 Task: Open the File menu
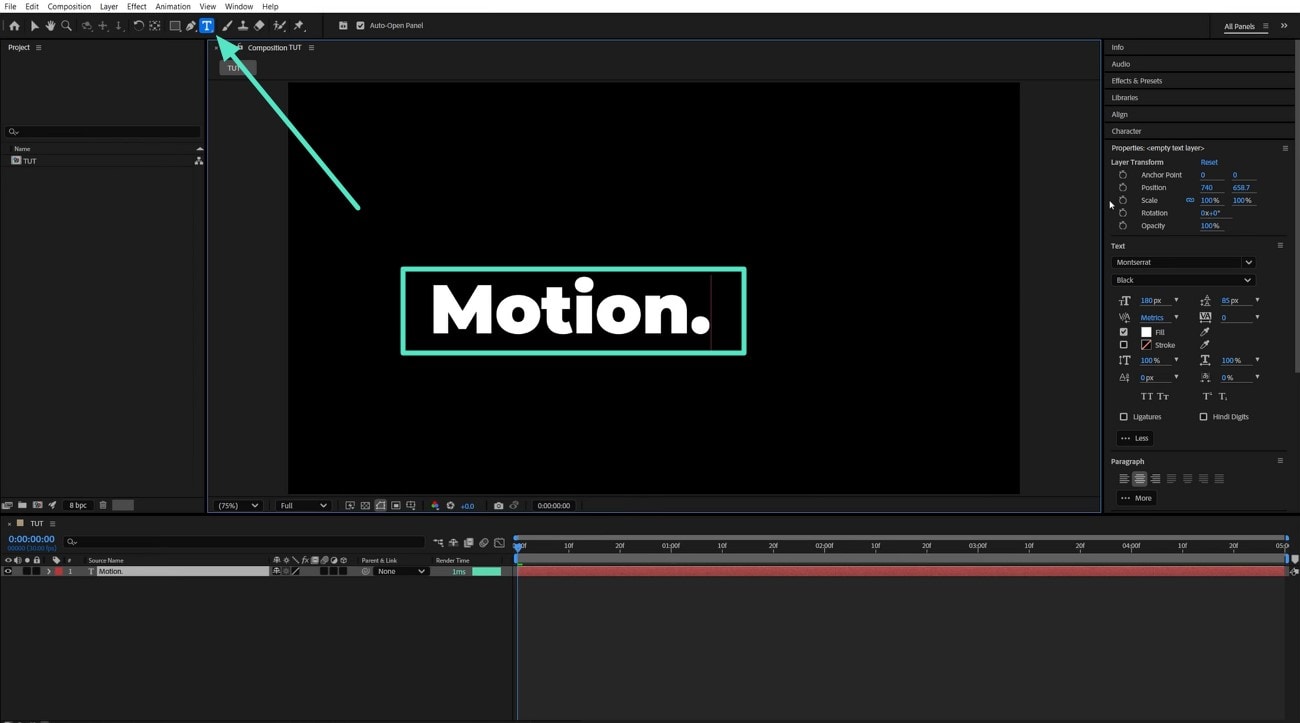pyautogui.click(x=10, y=6)
